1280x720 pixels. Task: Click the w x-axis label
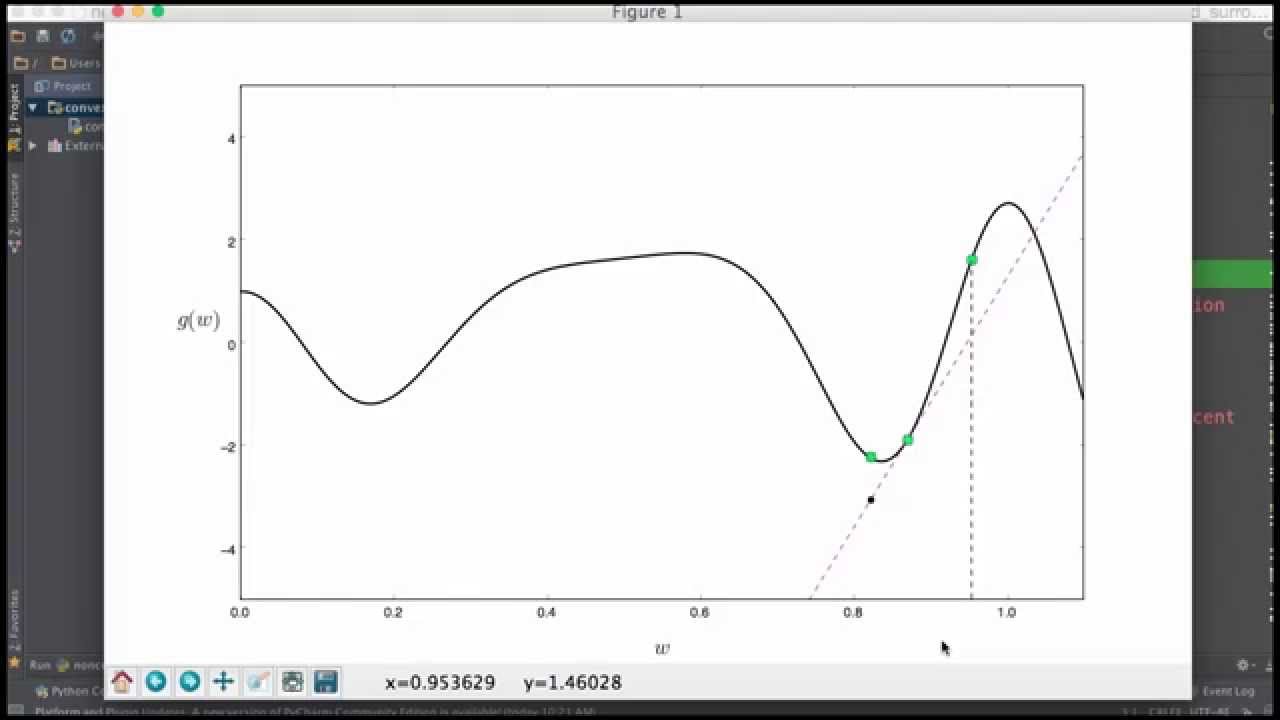tap(662, 648)
